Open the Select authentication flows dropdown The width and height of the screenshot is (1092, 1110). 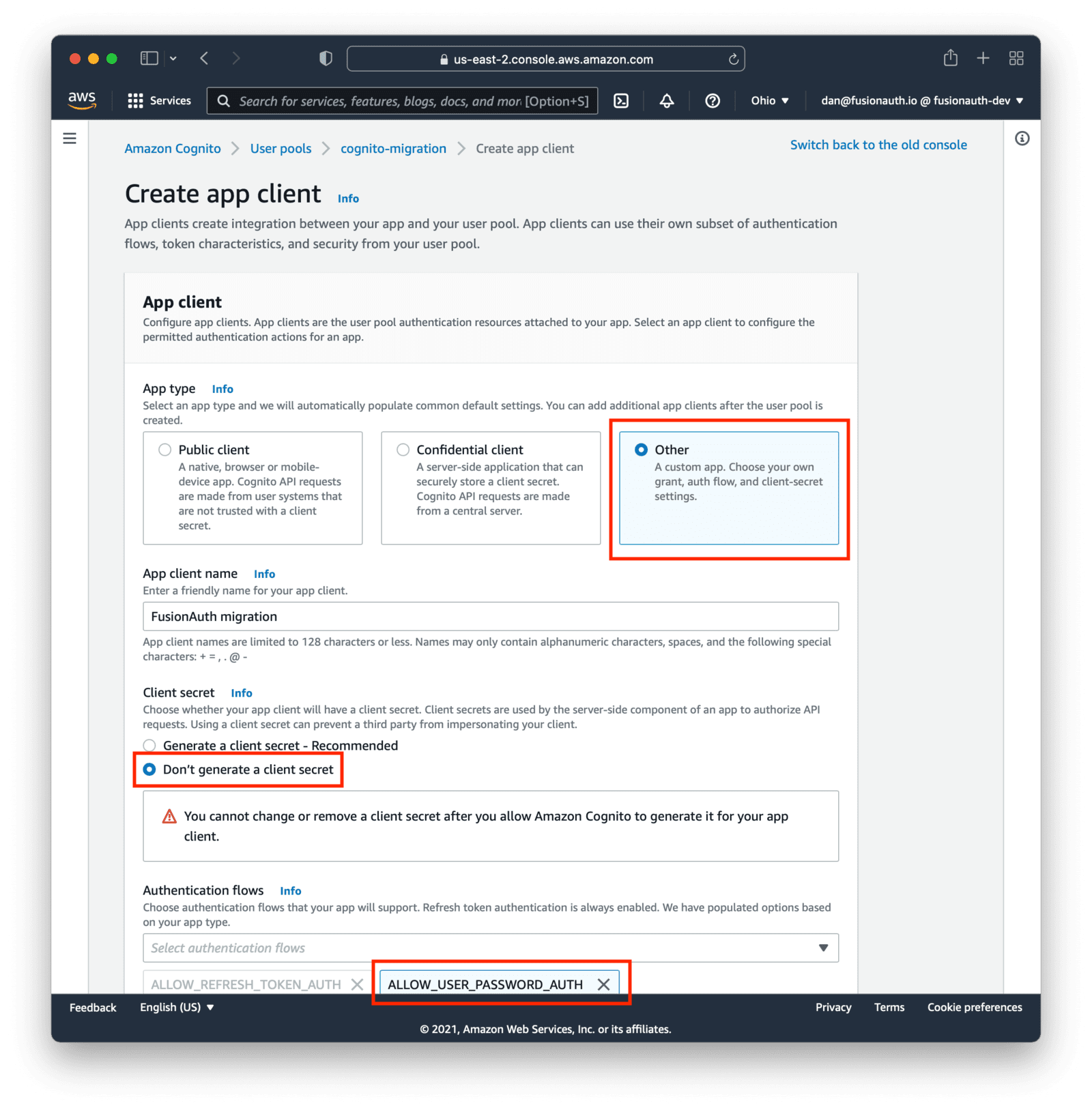coord(489,948)
